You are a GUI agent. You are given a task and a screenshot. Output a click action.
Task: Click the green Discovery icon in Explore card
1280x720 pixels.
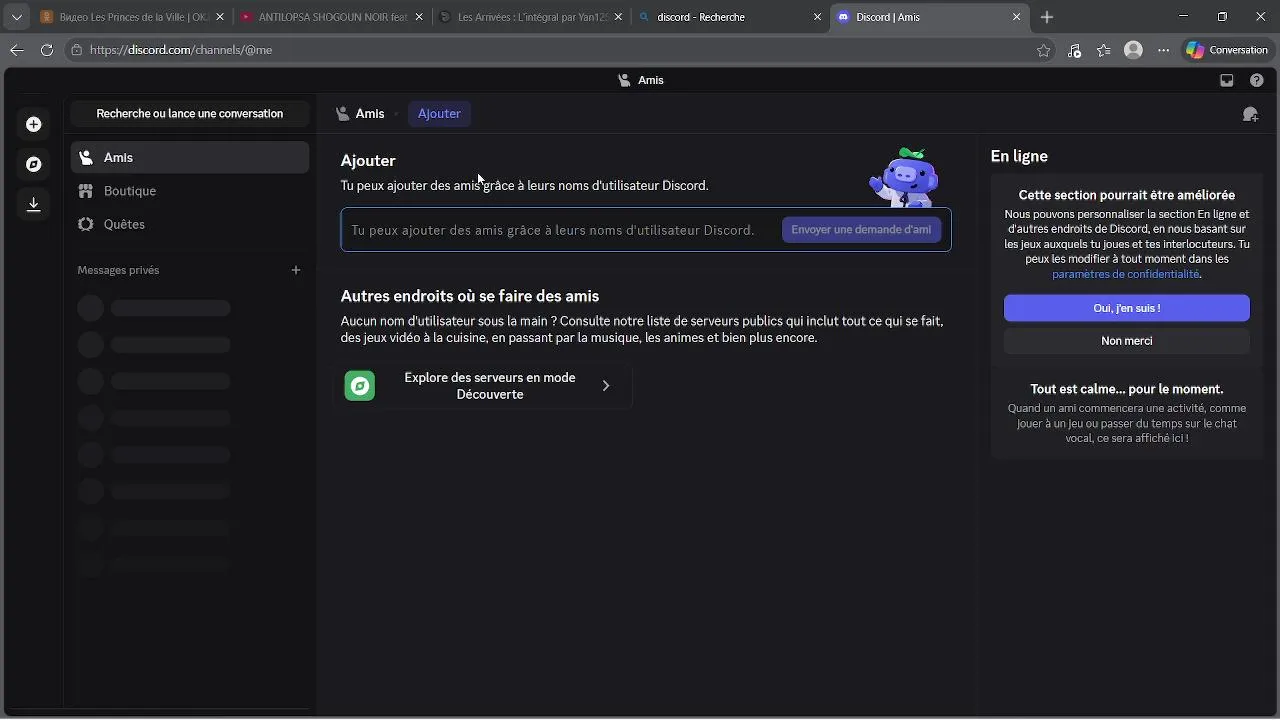tap(360, 386)
